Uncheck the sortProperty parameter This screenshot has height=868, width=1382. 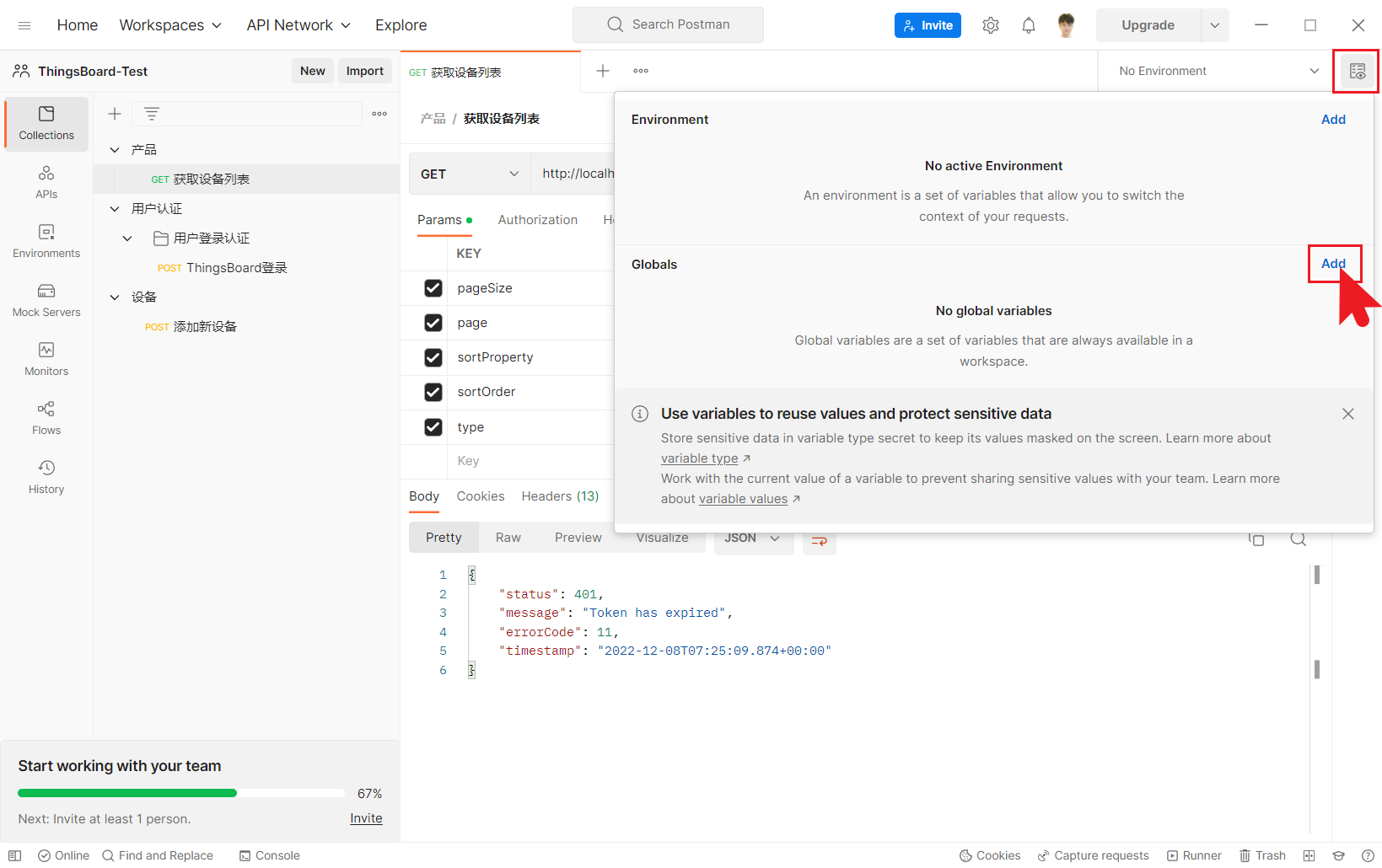click(x=433, y=357)
